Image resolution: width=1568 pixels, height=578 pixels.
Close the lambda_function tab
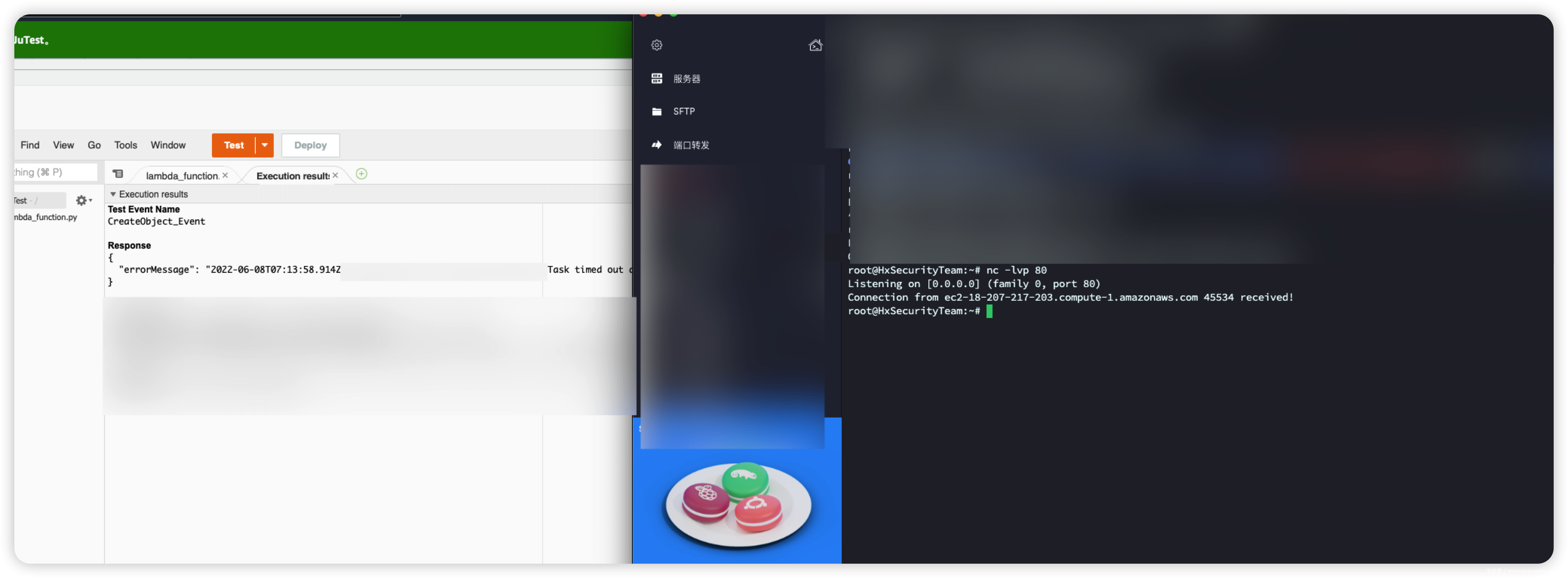[x=225, y=175]
